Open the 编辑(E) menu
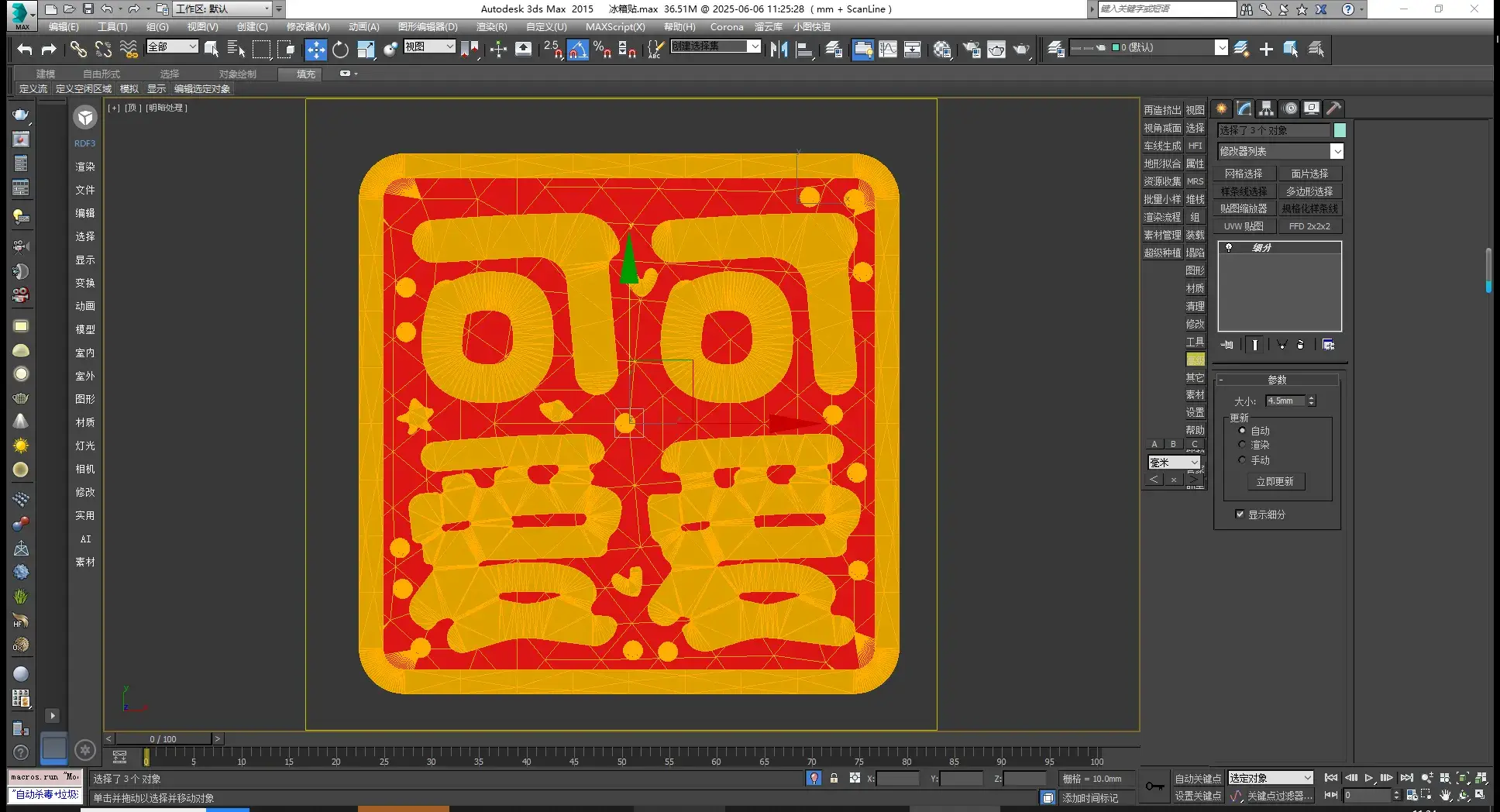 pos(64,26)
